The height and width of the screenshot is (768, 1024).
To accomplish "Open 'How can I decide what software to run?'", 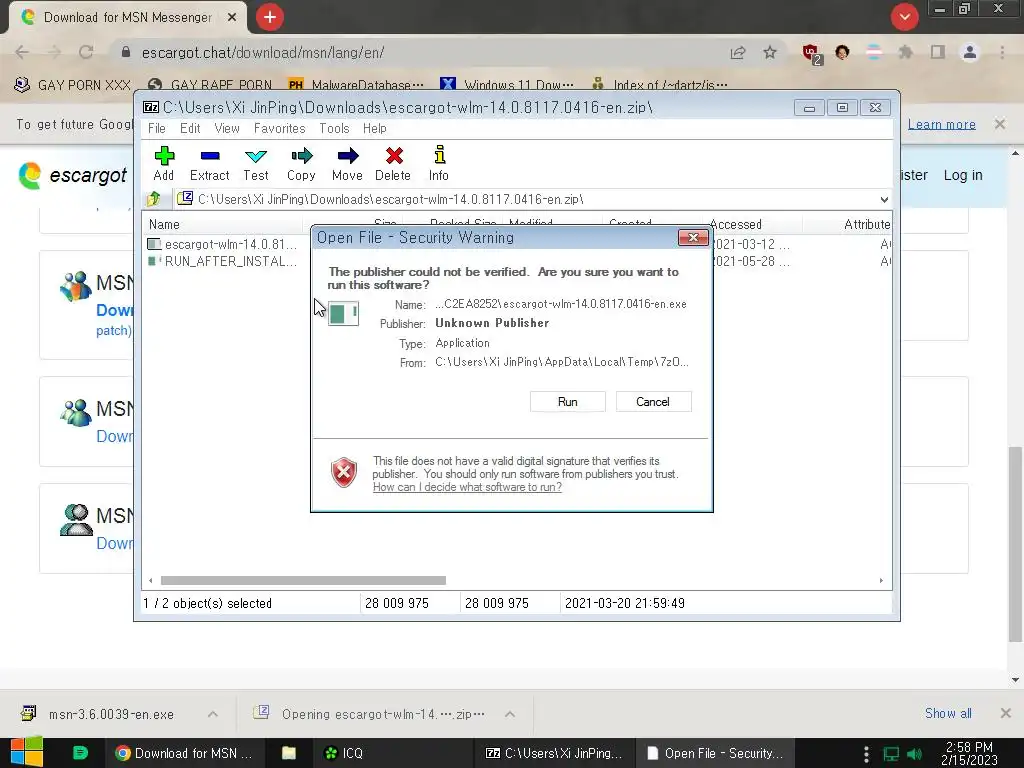I will (467, 487).
